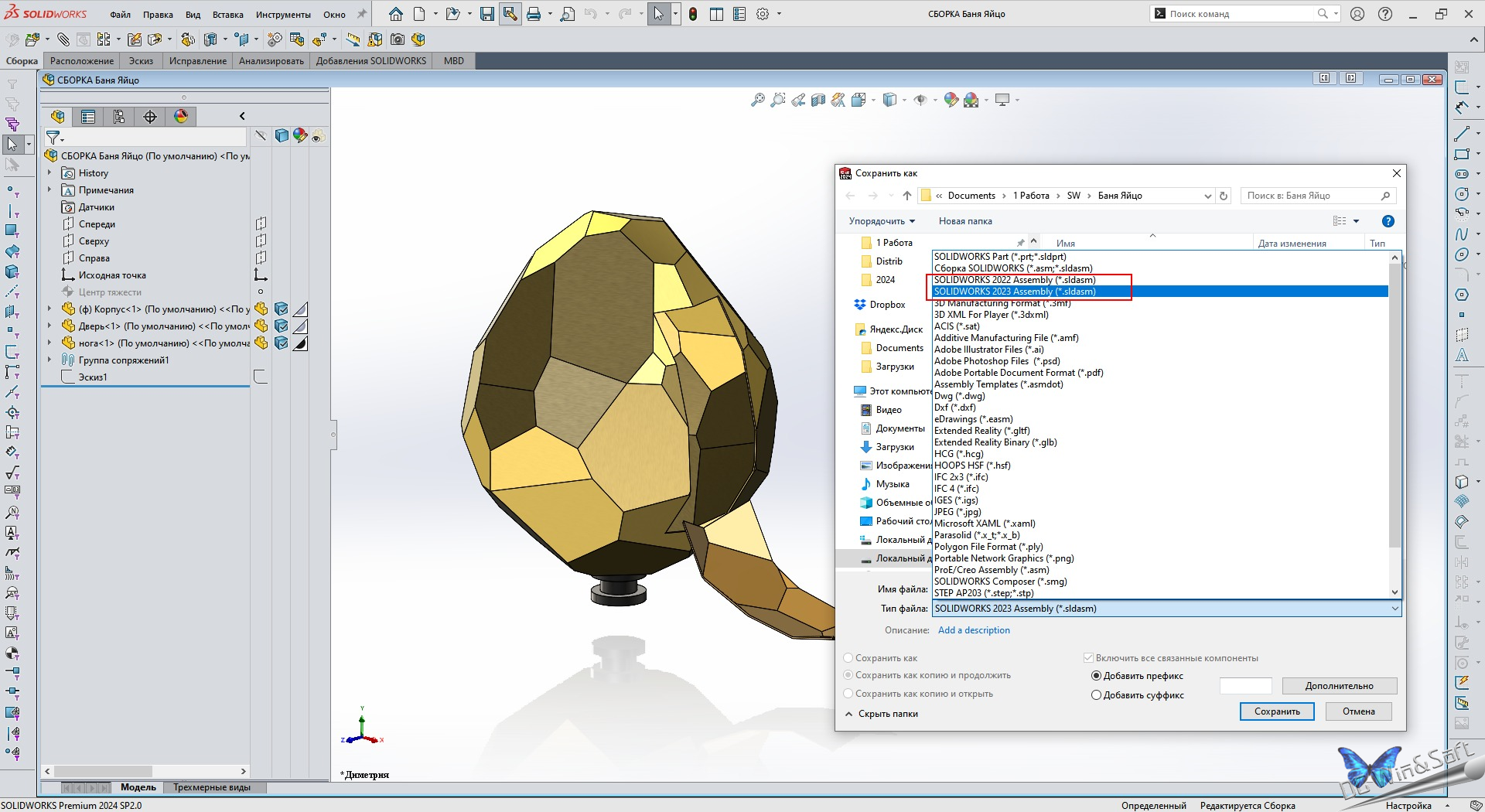
Task: Click the prefix text input field
Action: (x=1245, y=686)
